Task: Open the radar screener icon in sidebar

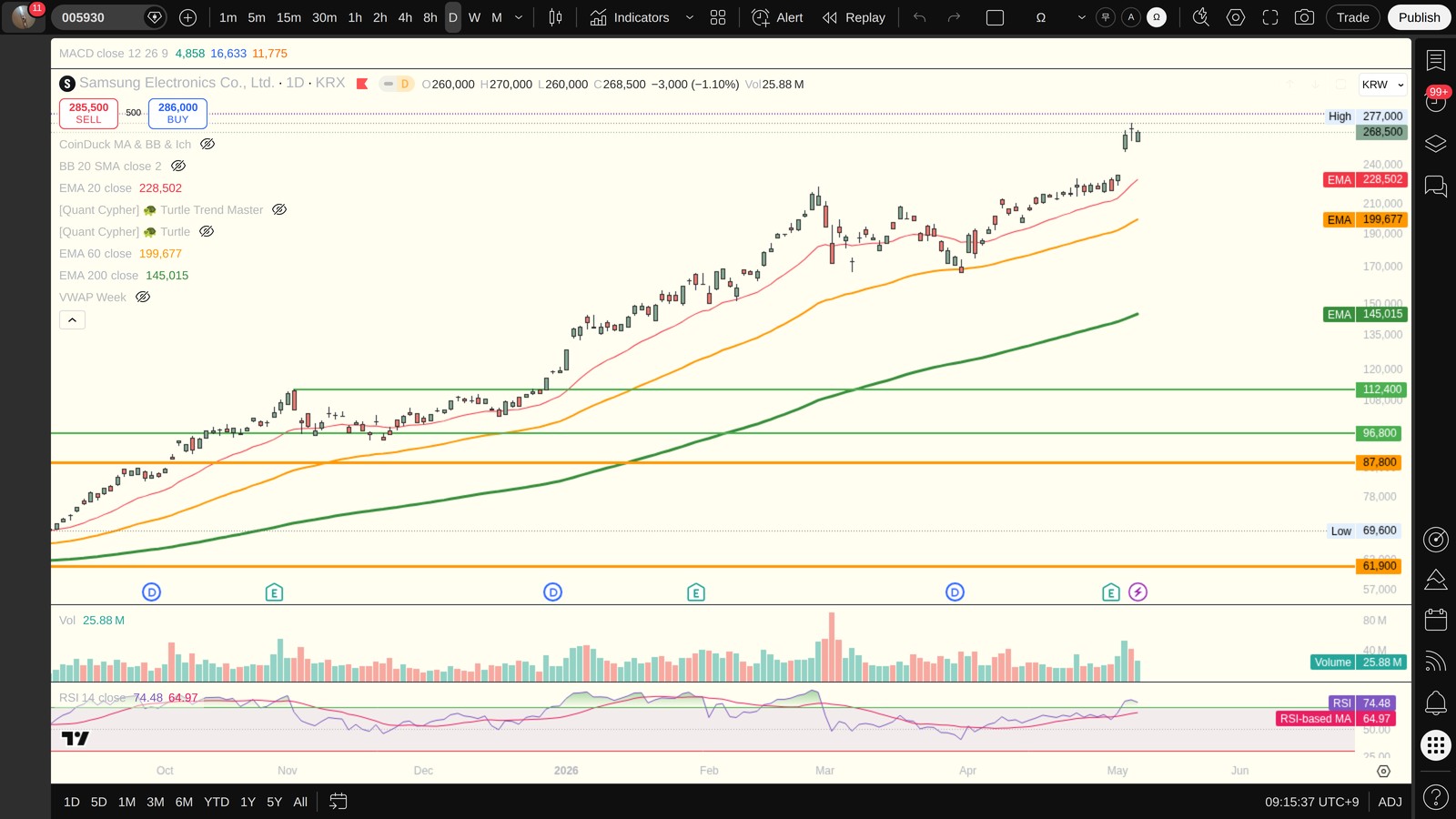Action: (1435, 540)
